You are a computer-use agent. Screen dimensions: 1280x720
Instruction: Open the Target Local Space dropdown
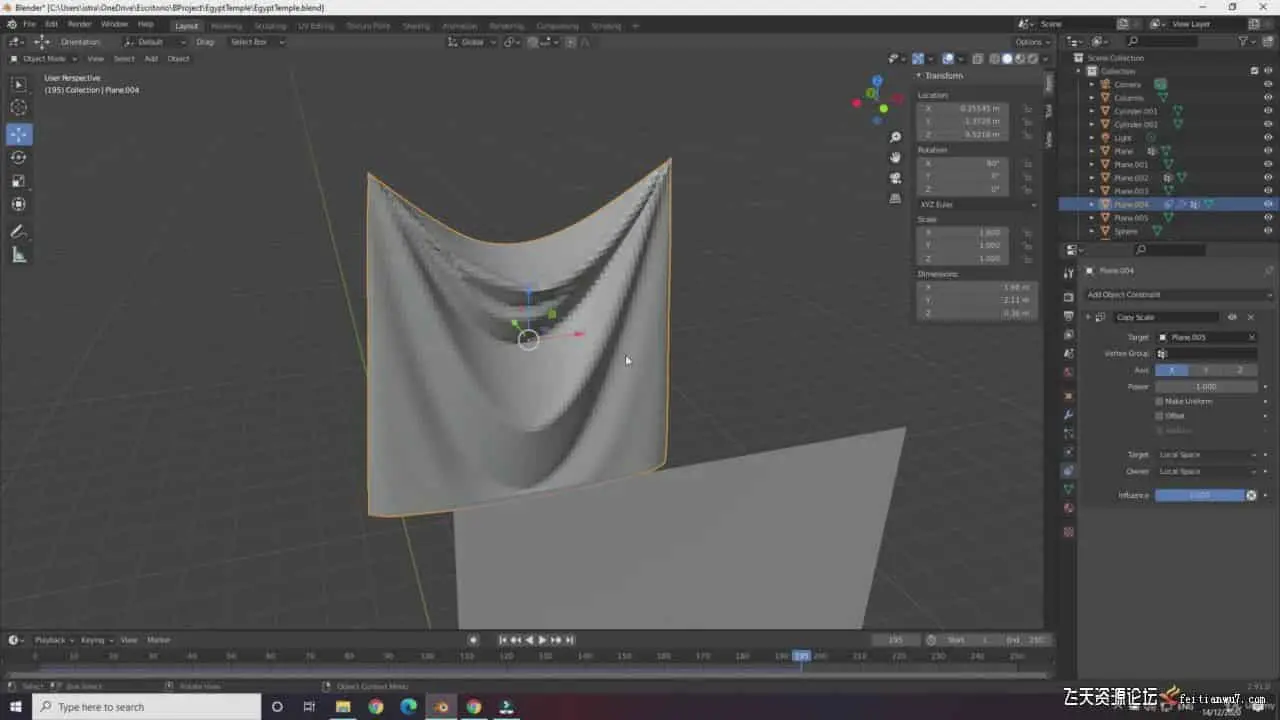(x=1206, y=455)
